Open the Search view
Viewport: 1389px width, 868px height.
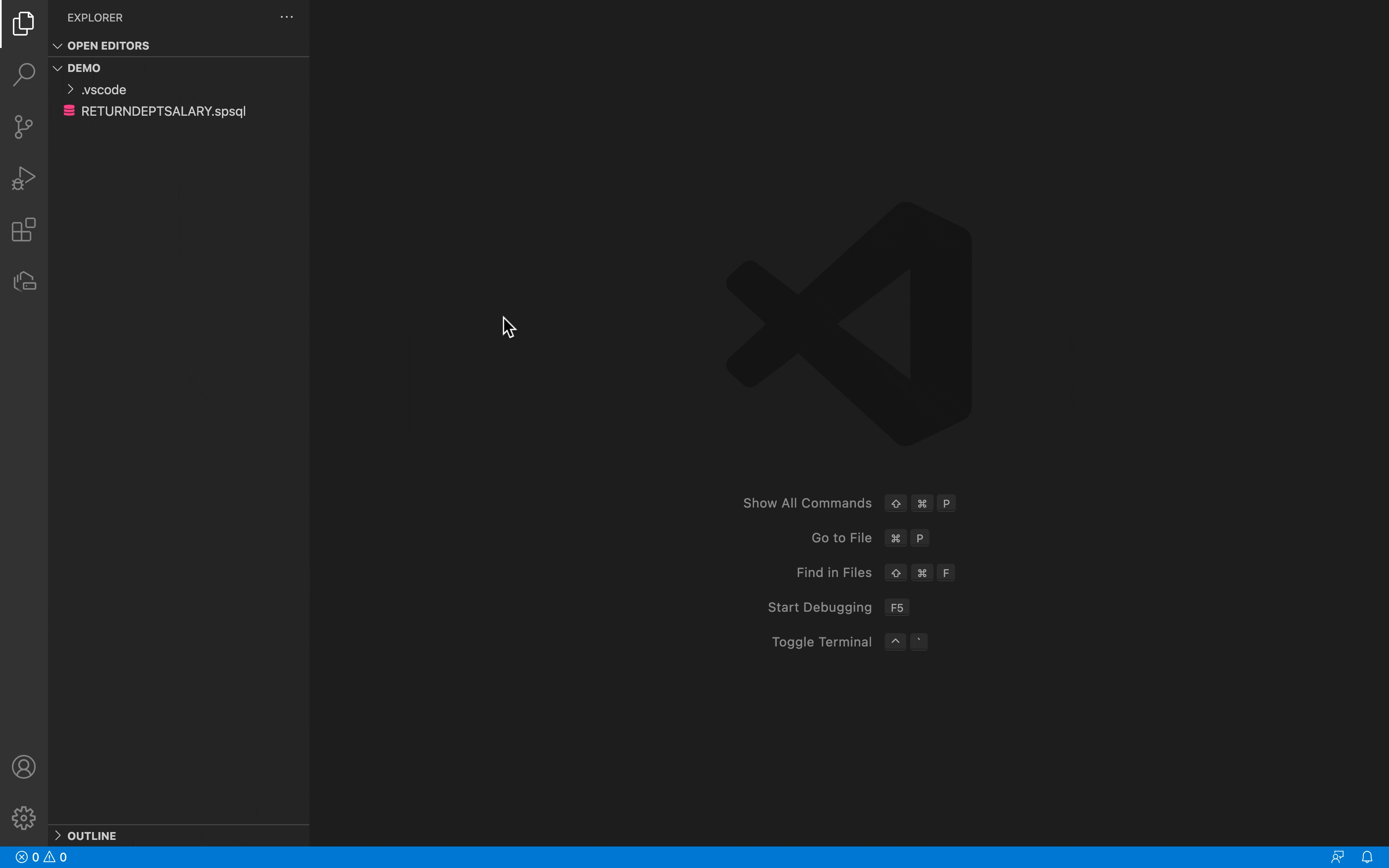click(x=24, y=75)
